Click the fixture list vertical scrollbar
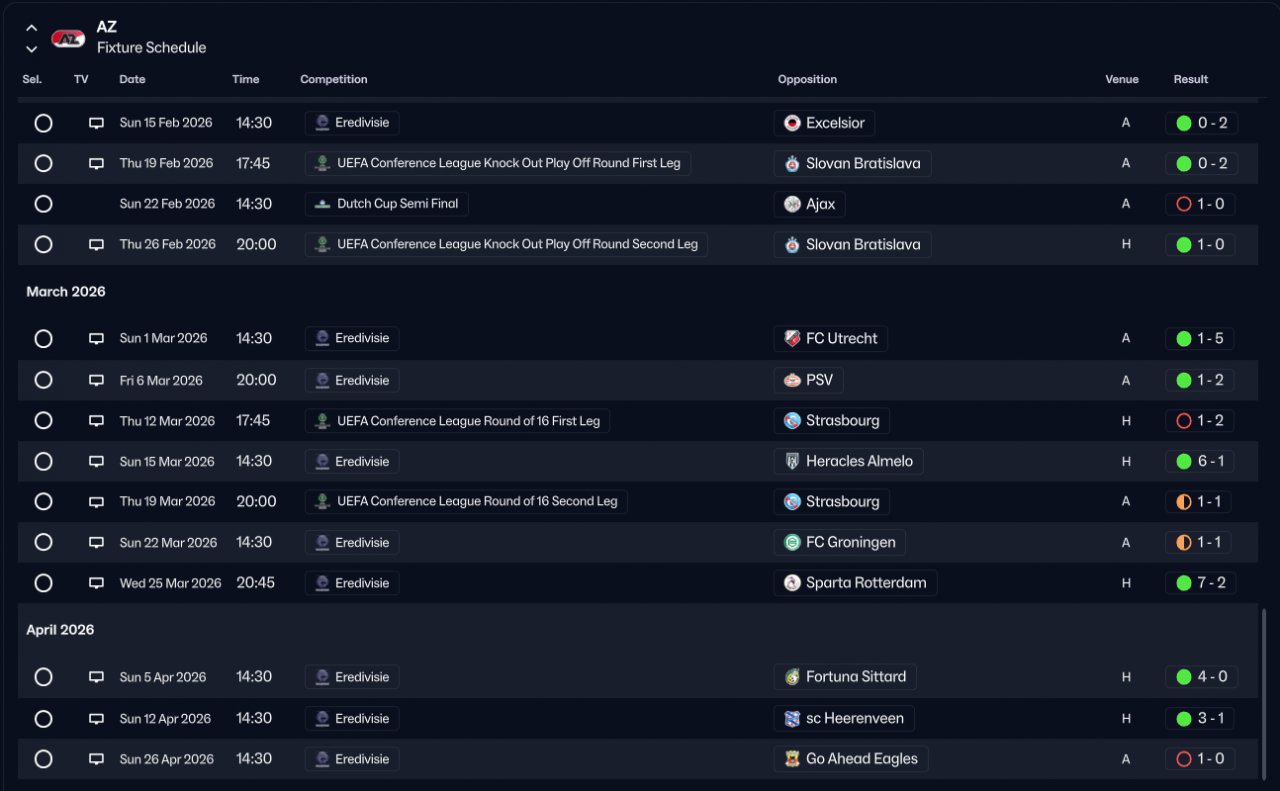Viewport: 1280px width, 791px height. click(x=1263, y=690)
